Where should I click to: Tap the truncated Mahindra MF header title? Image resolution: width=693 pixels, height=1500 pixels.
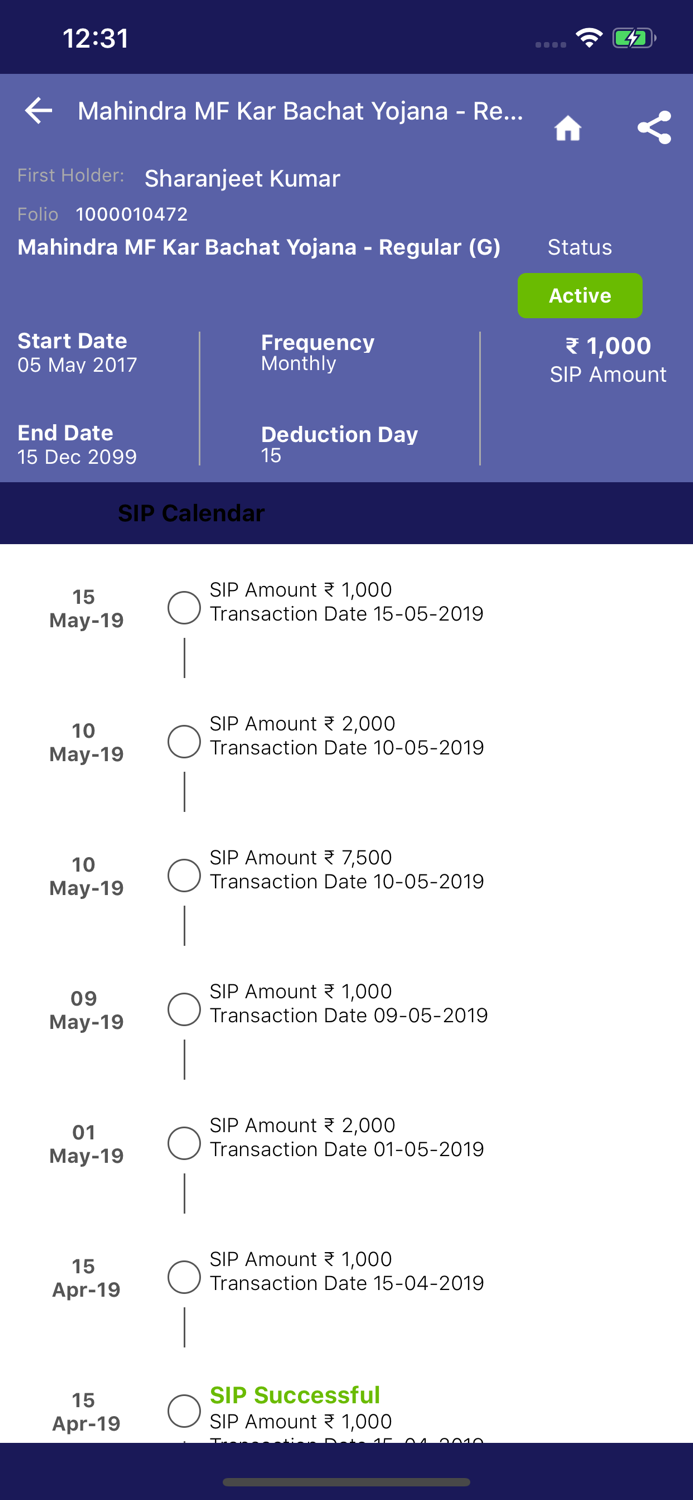(300, 111)
